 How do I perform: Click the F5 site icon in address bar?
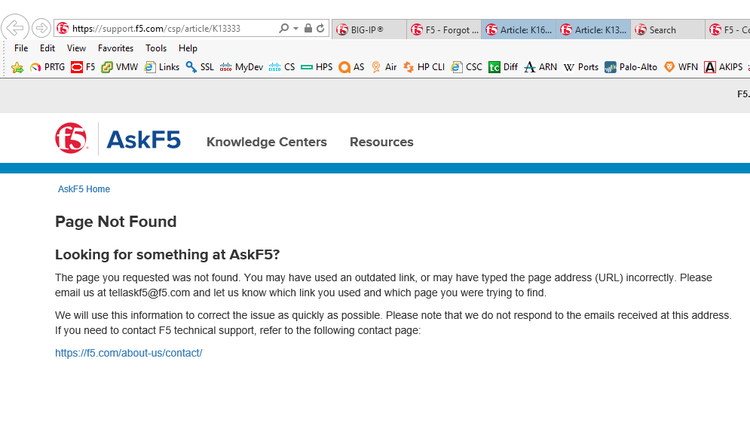coord(63,28)
